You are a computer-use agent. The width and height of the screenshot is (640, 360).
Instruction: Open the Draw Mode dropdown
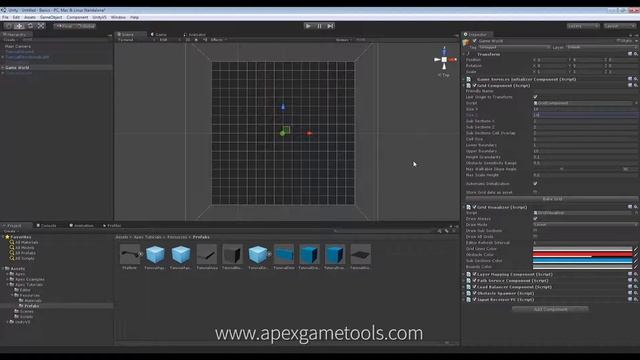(x=585, y=224)
